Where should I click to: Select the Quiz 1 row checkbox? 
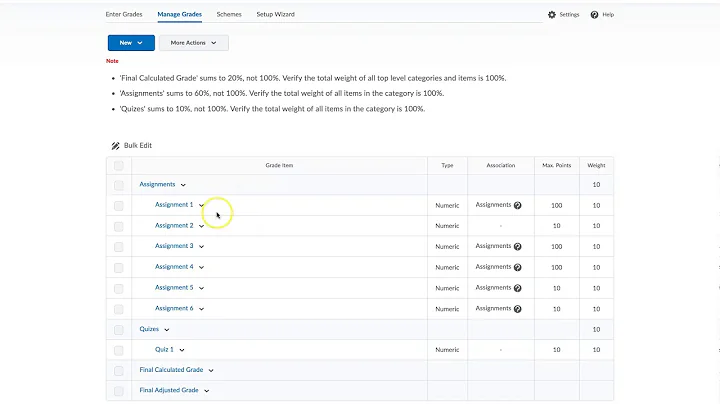pyautogui.click(x=118, y=350)
